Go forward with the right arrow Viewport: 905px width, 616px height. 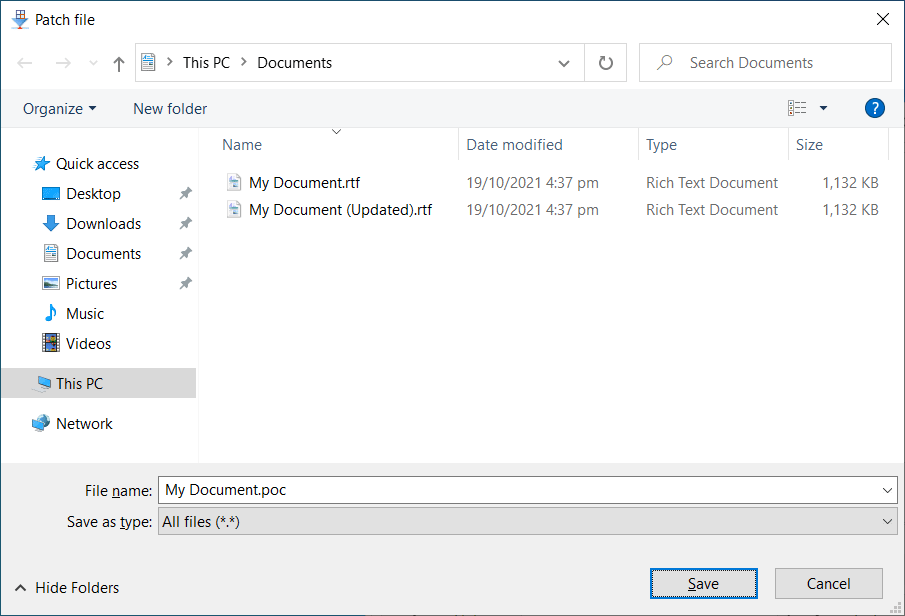63,63
